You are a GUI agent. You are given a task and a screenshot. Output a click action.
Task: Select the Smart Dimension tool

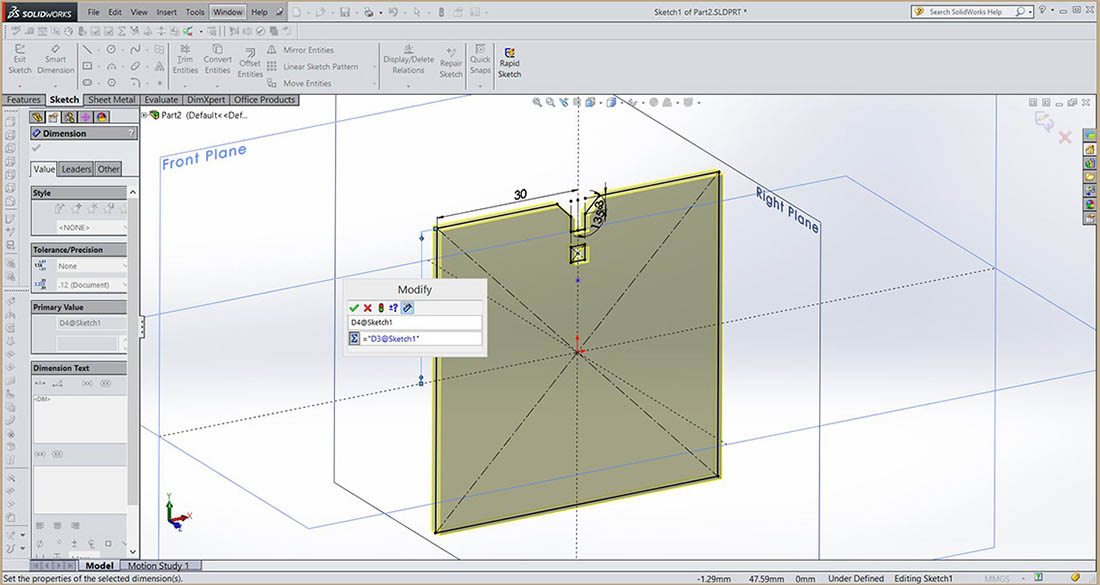click(x=55, y=59)
